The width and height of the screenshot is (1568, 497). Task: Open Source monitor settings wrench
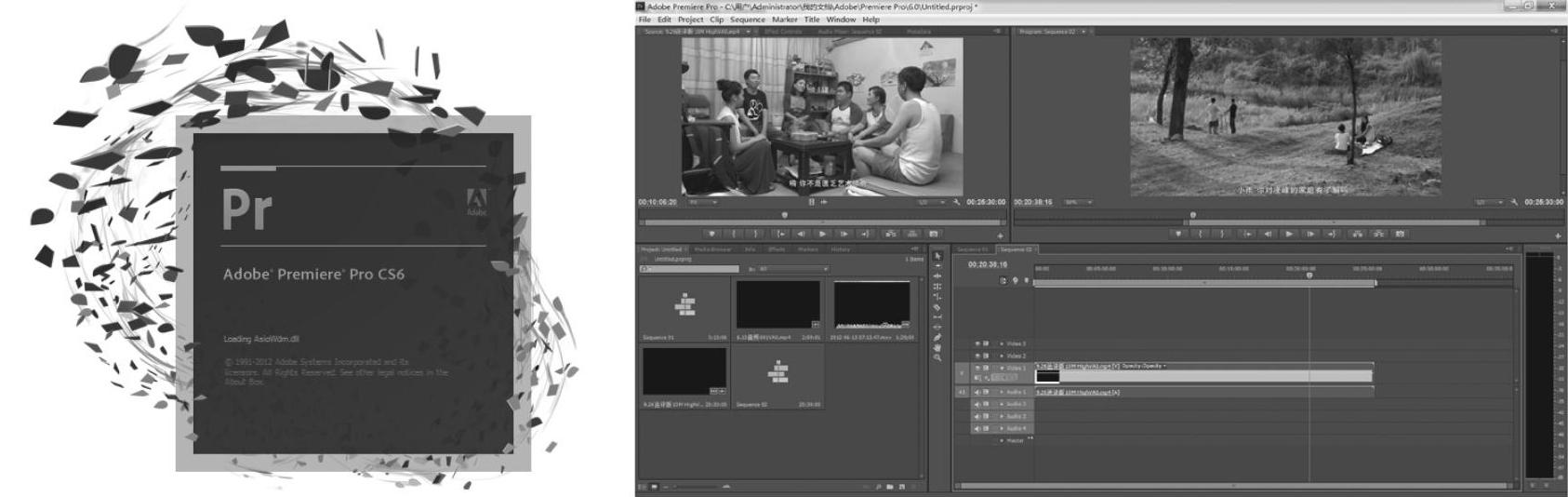point(956,202)
